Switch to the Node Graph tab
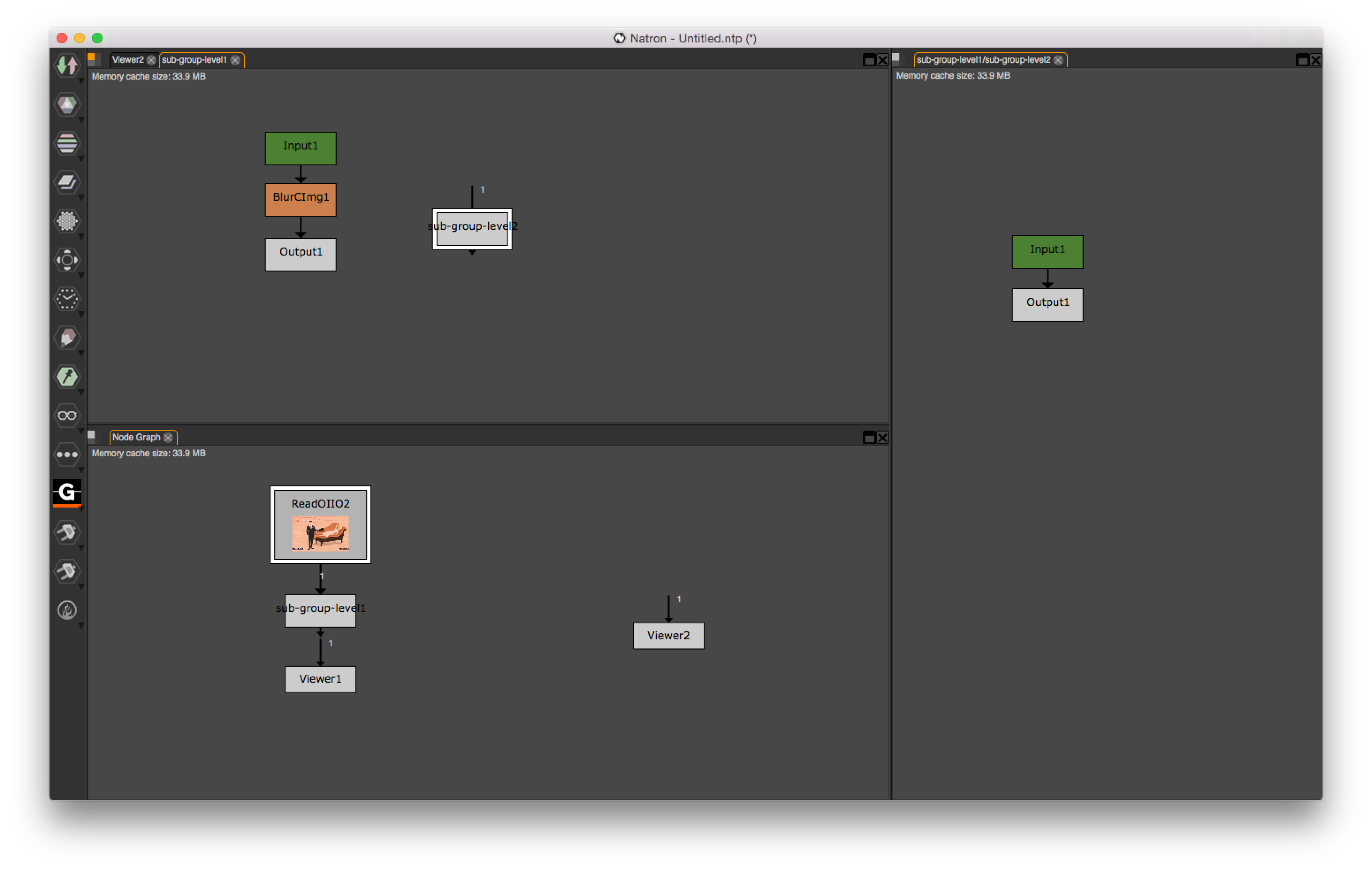Image resolution: width=1372 pixels, height=871 pixels. coord(138,437)
